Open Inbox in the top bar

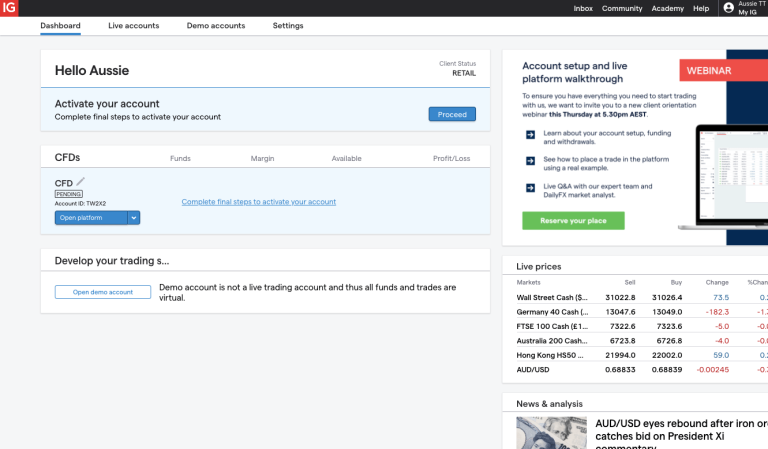point(583,8)
